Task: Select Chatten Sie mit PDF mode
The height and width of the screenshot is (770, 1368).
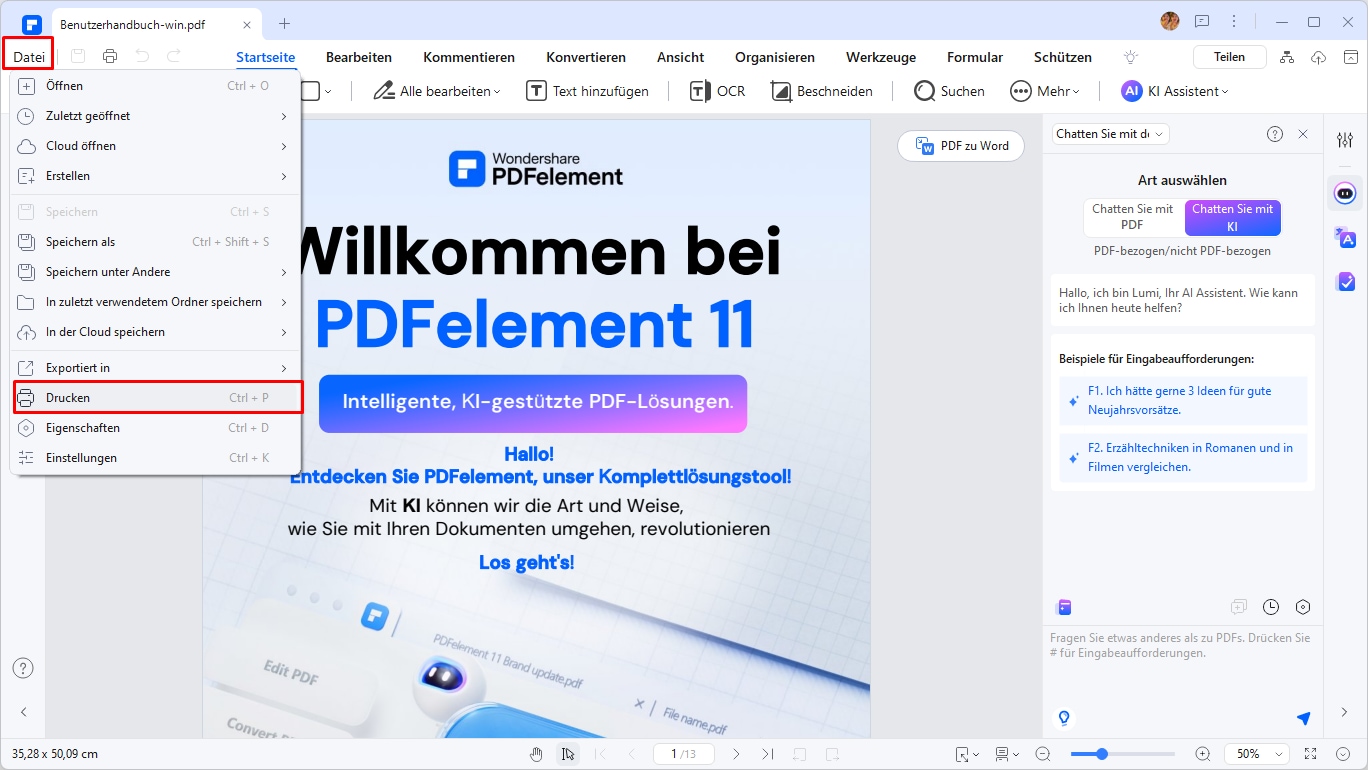Action: [x=1132, y=217]
